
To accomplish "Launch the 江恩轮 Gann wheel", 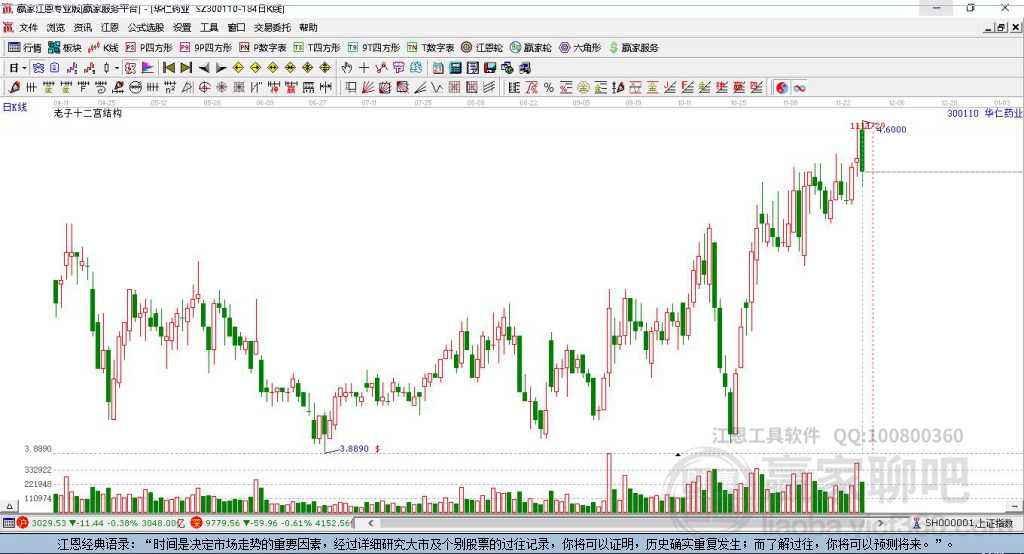I will click(x=482, y=48).
